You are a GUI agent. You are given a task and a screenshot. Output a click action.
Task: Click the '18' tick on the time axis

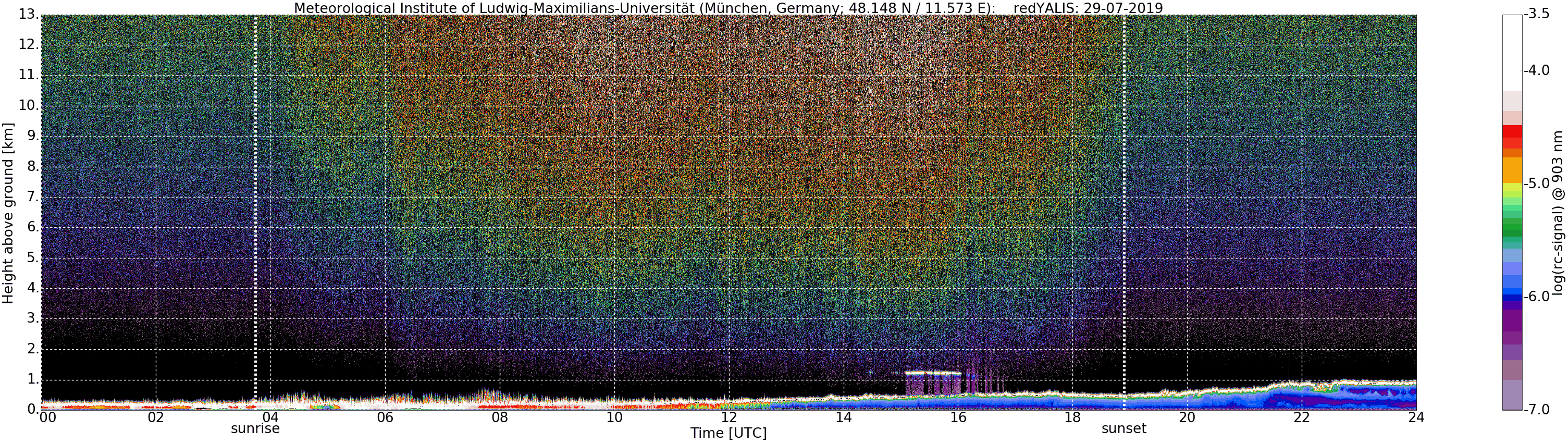tap(1072, 417)
